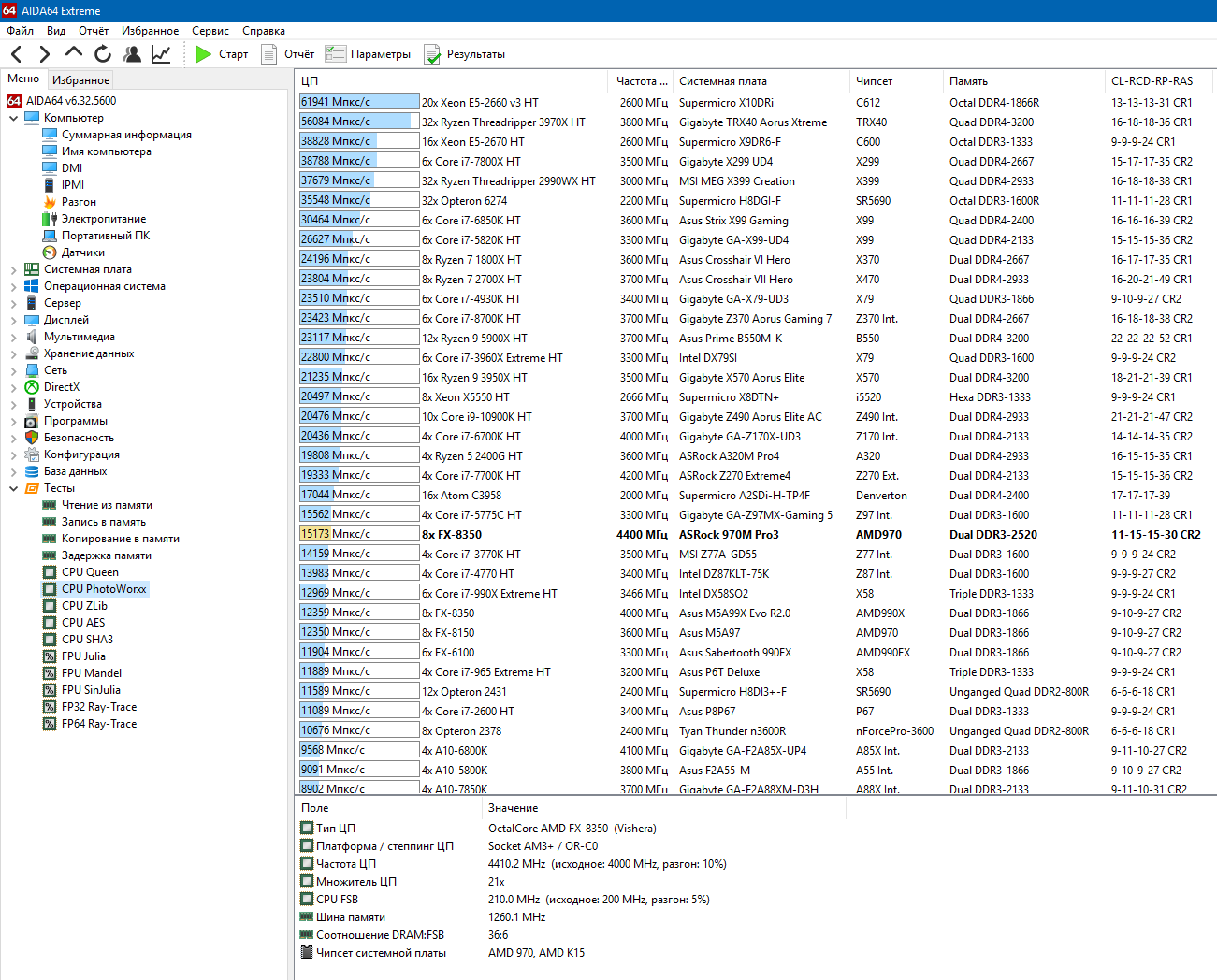Open Параметры from the toolbar

(368, 54)
